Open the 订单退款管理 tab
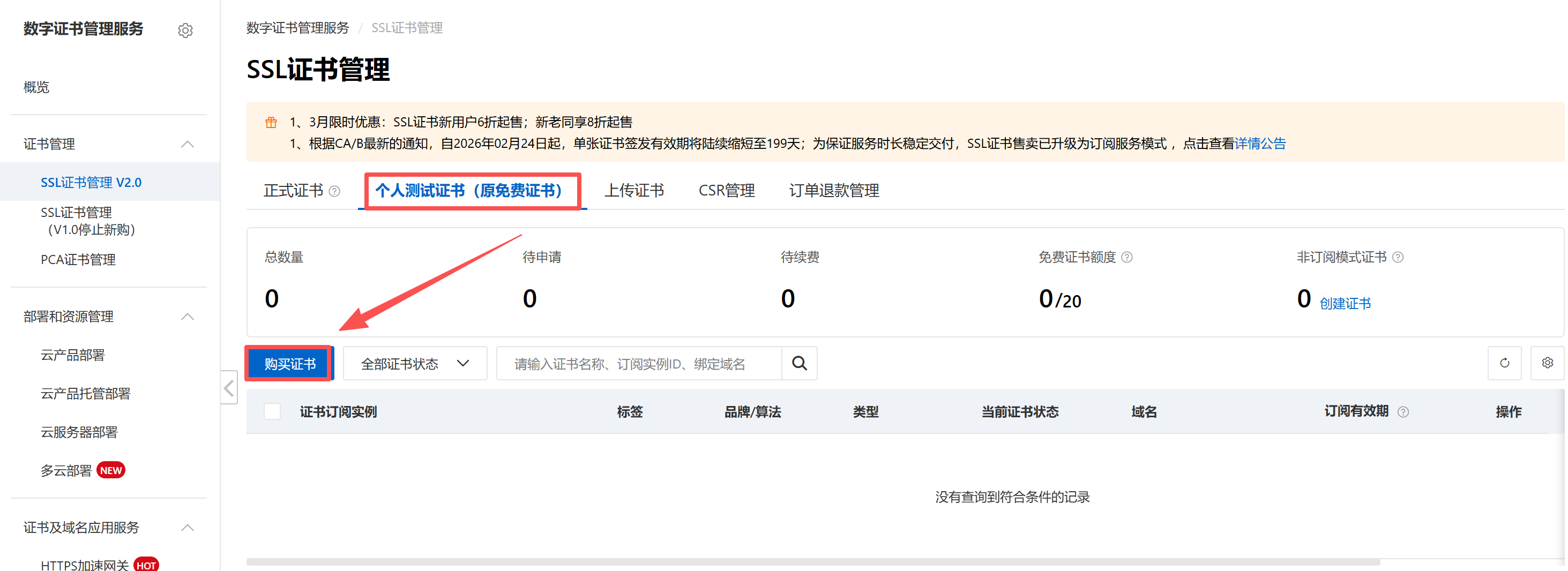The height and width of the screenshot is (571, 1568). tap(834, 191)
